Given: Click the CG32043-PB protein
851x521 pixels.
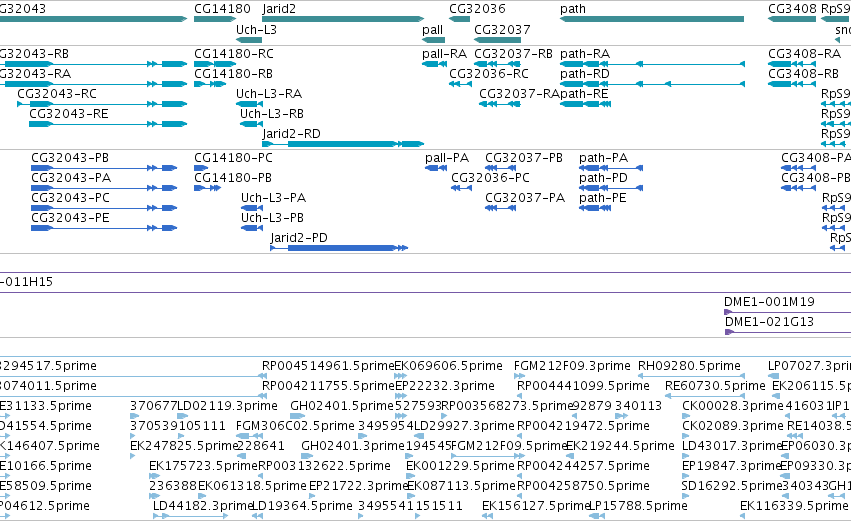Looking at the screenshot, I should click(70, 157).
